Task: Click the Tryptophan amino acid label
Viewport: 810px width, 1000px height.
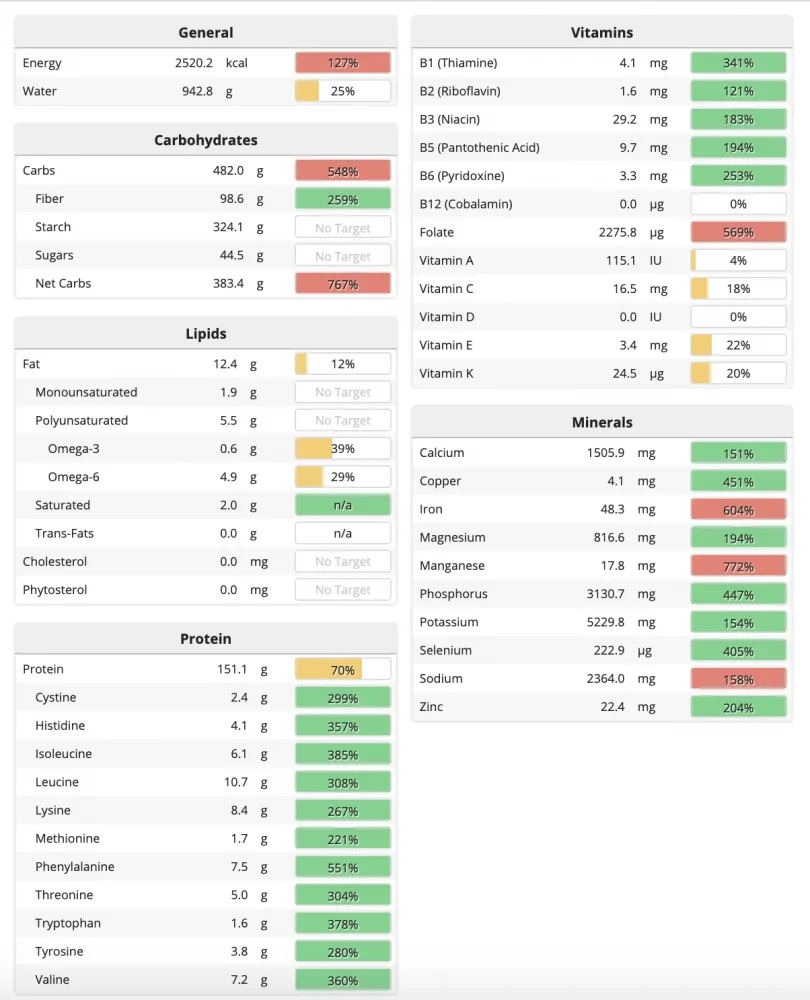Action: 68,923
